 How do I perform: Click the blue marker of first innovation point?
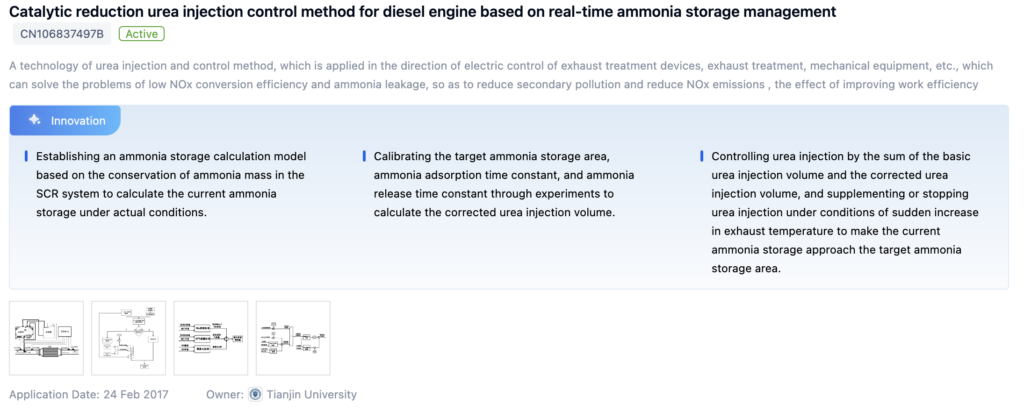pyautogui.click(x=26, y=157)
